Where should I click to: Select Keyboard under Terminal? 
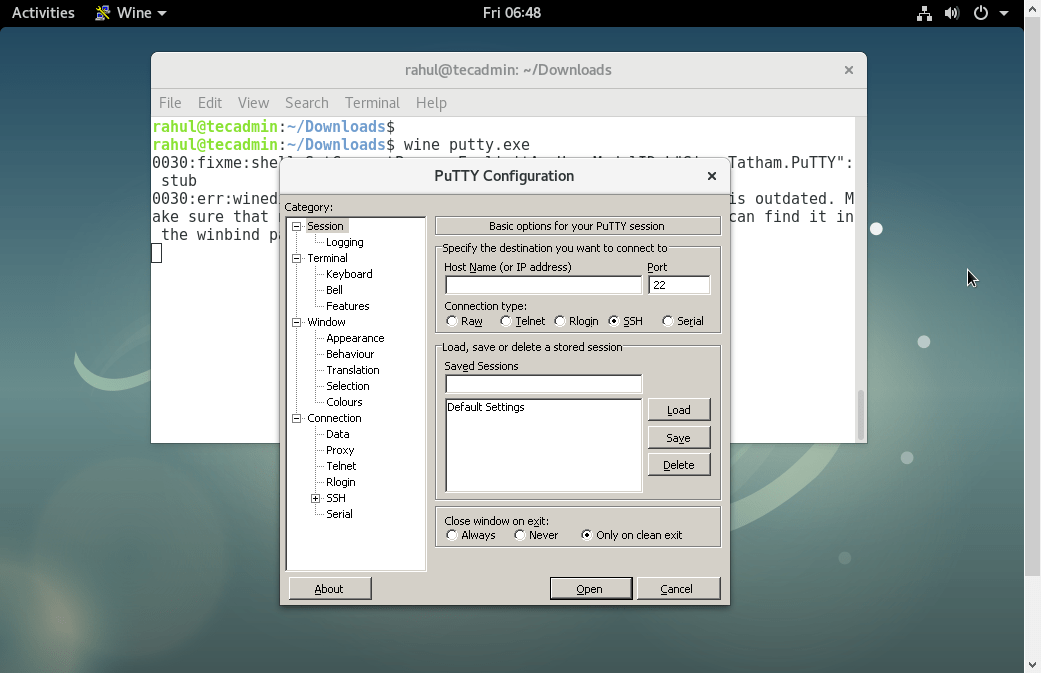[350, 274]
